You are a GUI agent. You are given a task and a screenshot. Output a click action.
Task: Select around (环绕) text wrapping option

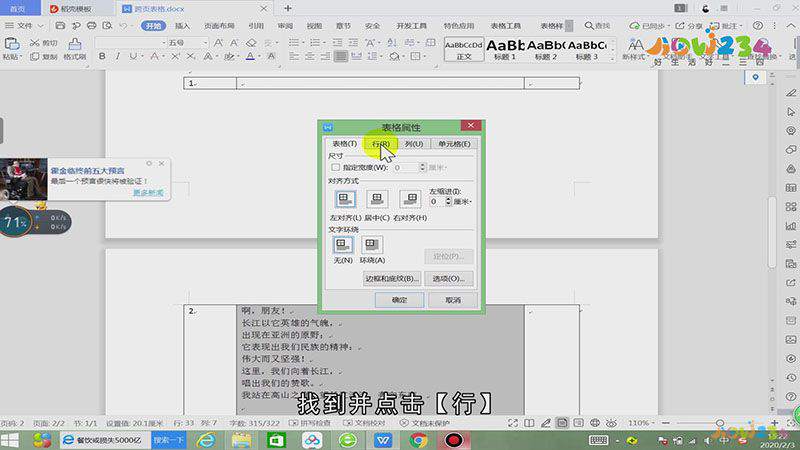[371, 245]
